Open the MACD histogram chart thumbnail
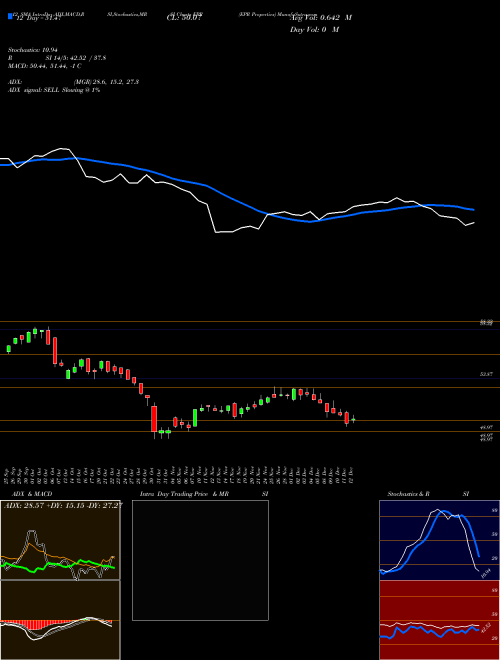The height and width of the screenshot is (660, 500). 60,620
